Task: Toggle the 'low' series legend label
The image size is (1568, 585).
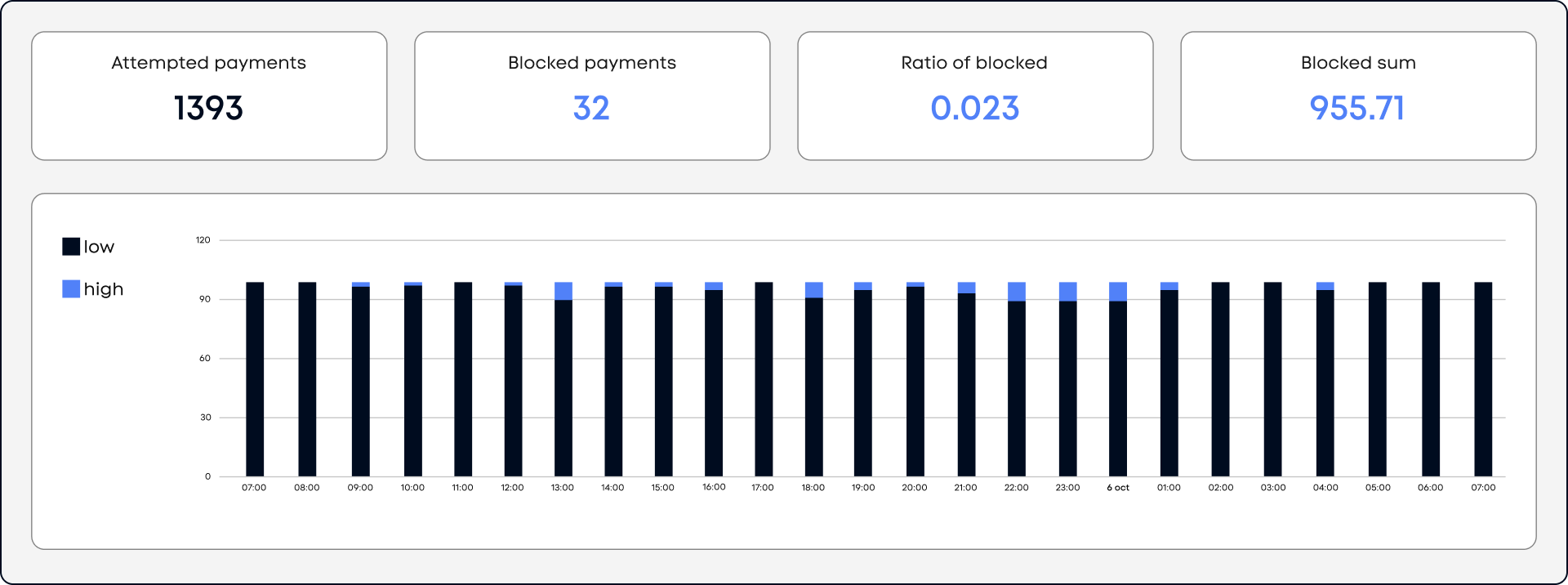Action: [99, 247]
